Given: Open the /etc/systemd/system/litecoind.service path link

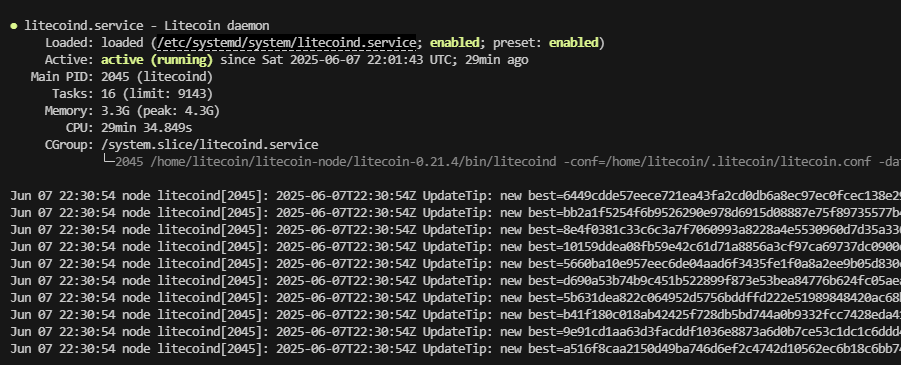Looking at the screenshot, I should point(286,43).
